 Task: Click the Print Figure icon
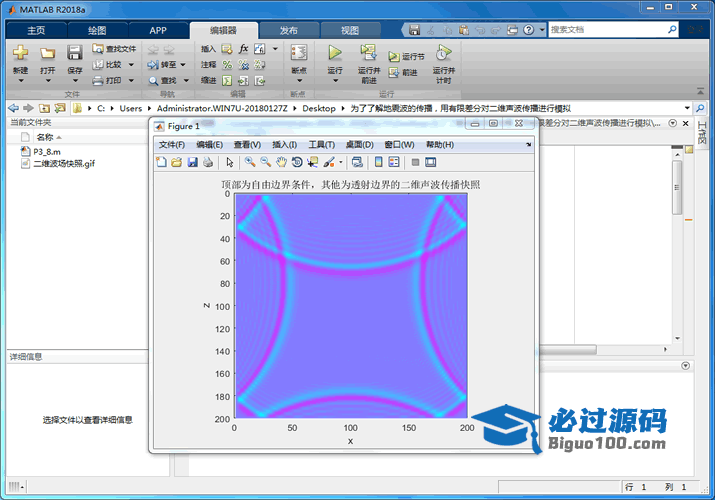[x=208, y=162]
